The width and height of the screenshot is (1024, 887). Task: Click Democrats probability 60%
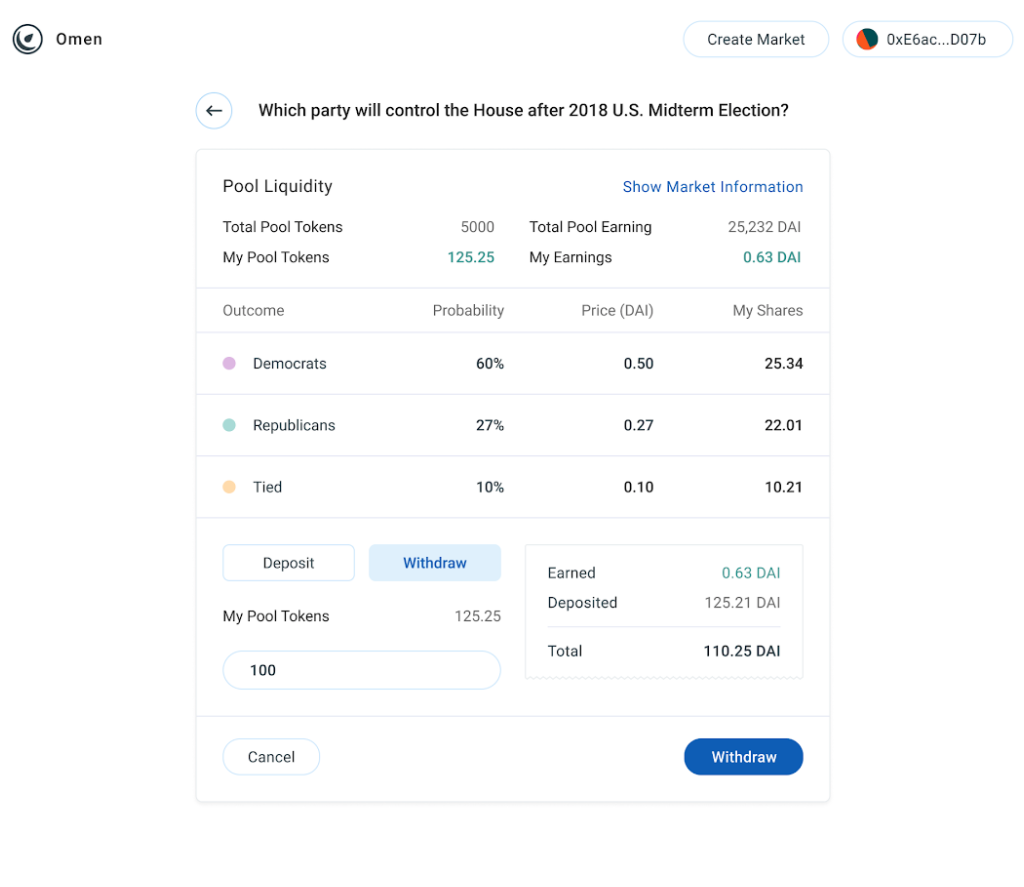pos(490,364)
